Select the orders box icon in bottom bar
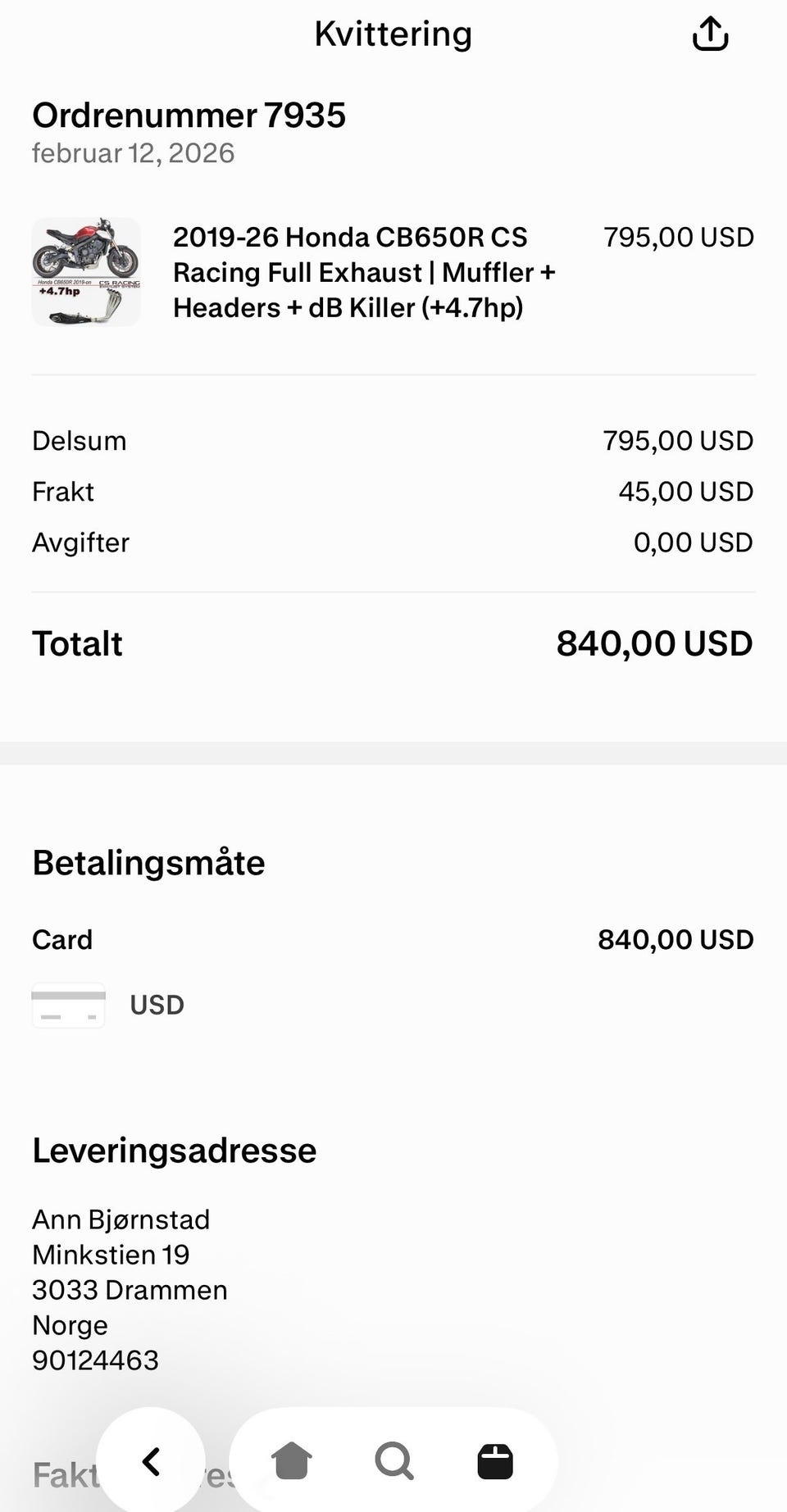This screenshot has width=787, height=1512. click(495, 1461)
